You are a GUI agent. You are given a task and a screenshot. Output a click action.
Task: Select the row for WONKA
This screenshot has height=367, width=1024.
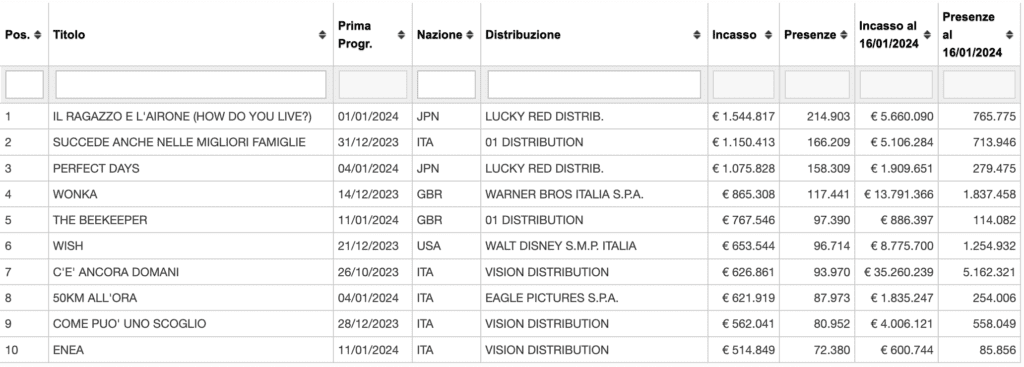510,194
